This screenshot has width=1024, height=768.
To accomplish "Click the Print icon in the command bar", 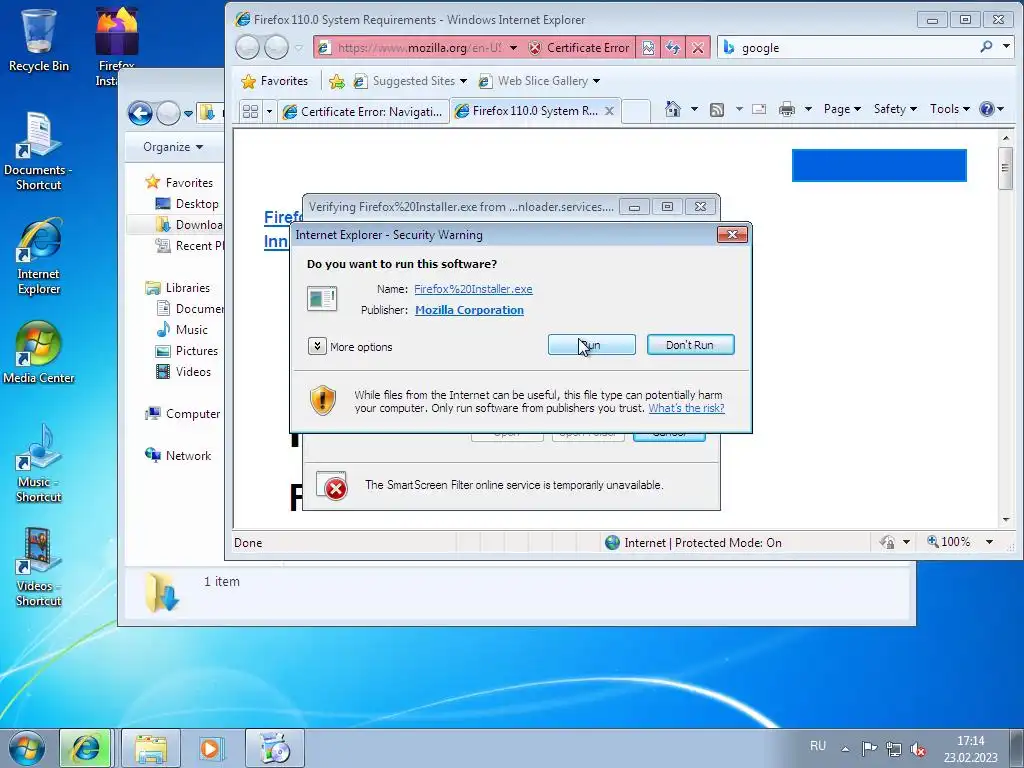I will (x=787, y=109).
